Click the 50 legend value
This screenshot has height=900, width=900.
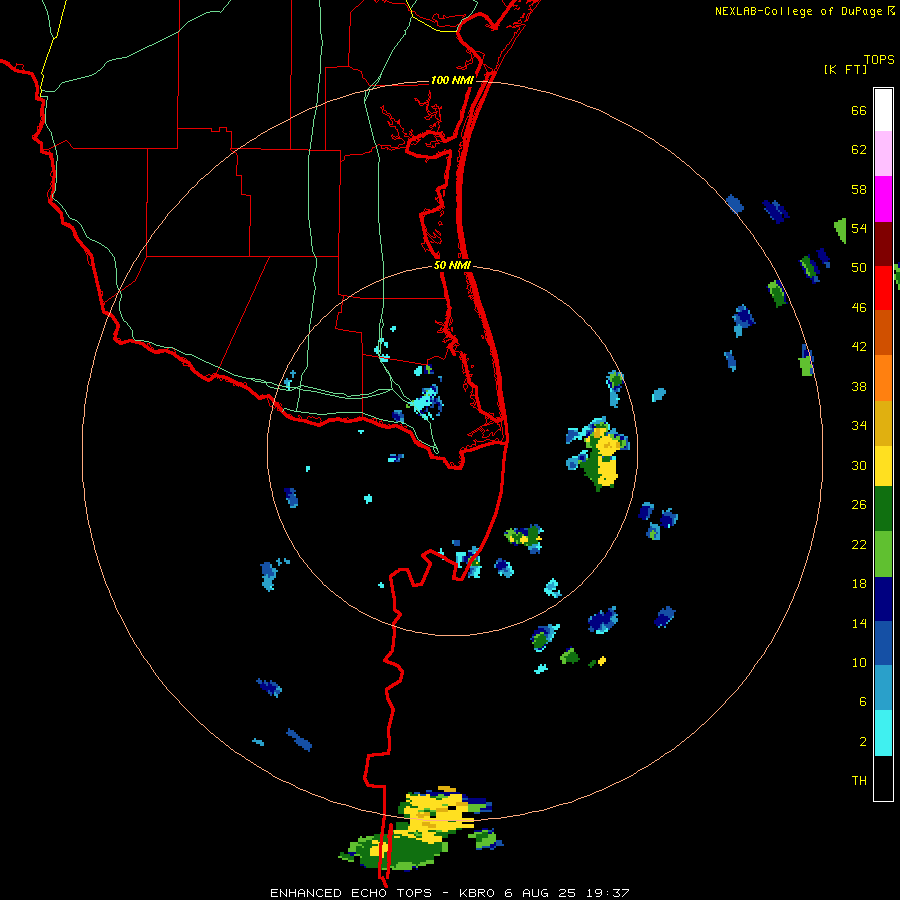[x=859, y=268]
